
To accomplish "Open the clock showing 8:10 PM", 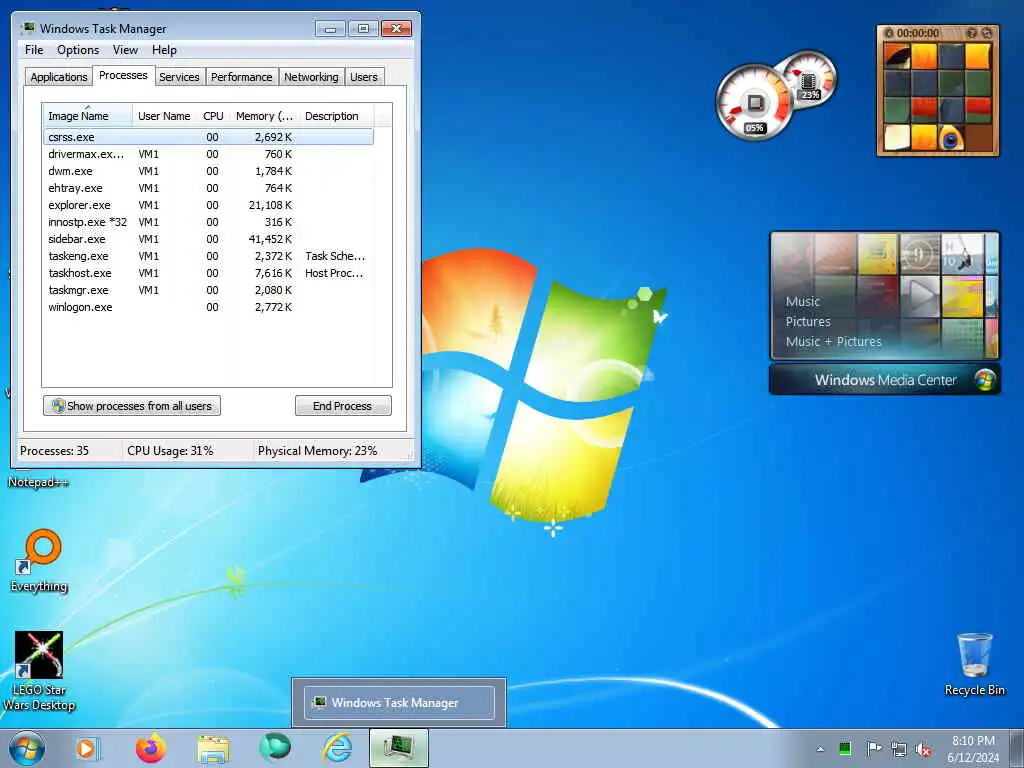I will (x=973, y=749).
